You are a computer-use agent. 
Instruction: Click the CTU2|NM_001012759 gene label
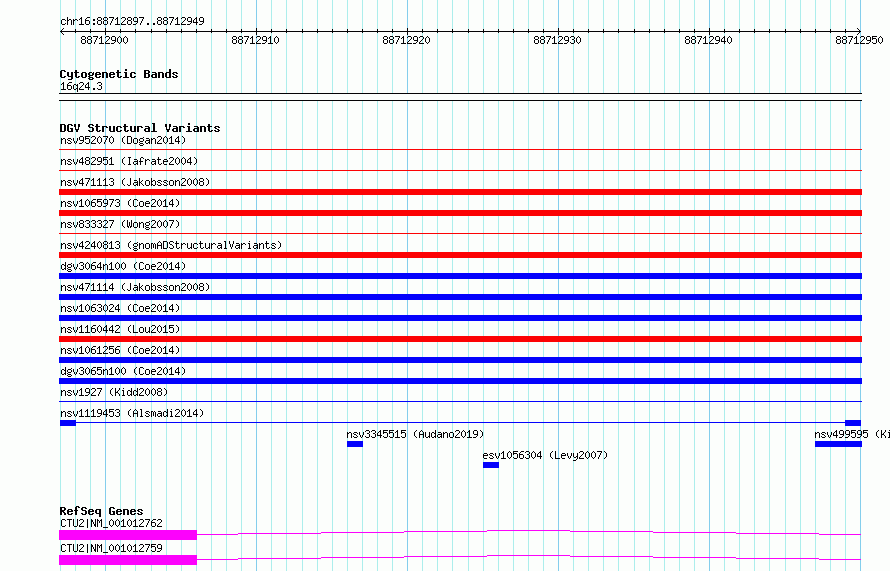point(111,548)
